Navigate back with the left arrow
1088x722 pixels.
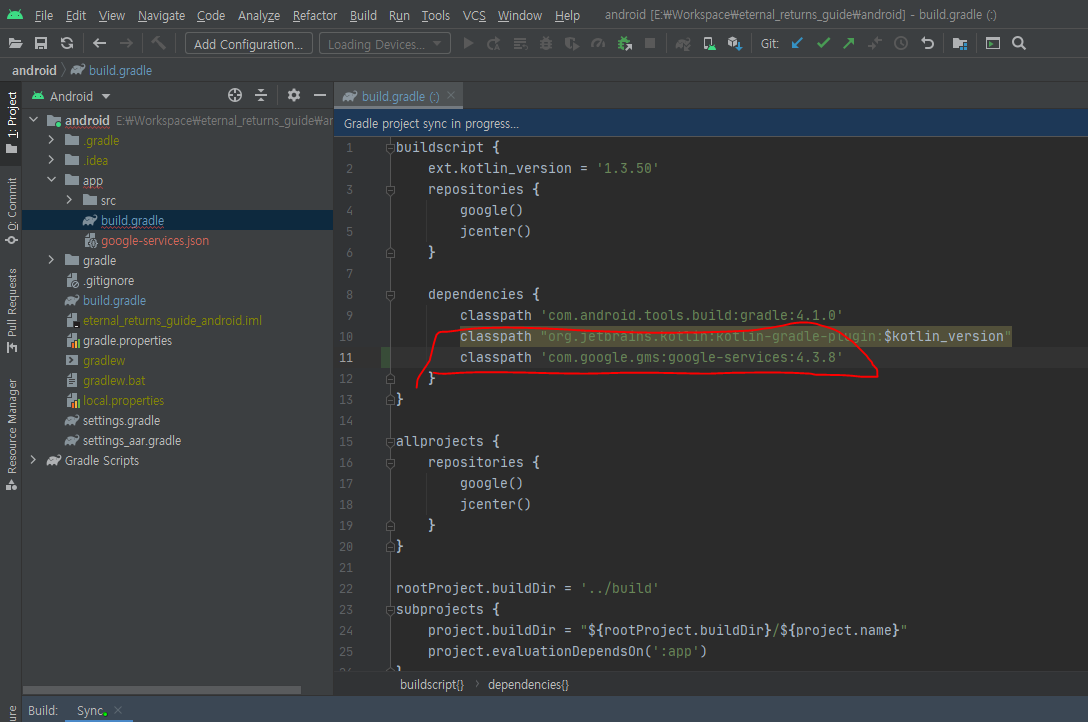coord(99,44)
